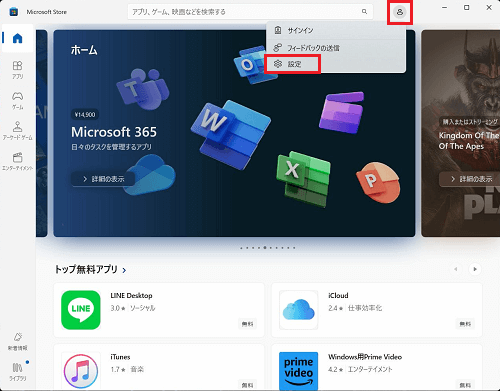Click 詳細の表示 on Kingdom Of The Apes
This screenshot has width=500, height=391.
[x=471, y=179]
